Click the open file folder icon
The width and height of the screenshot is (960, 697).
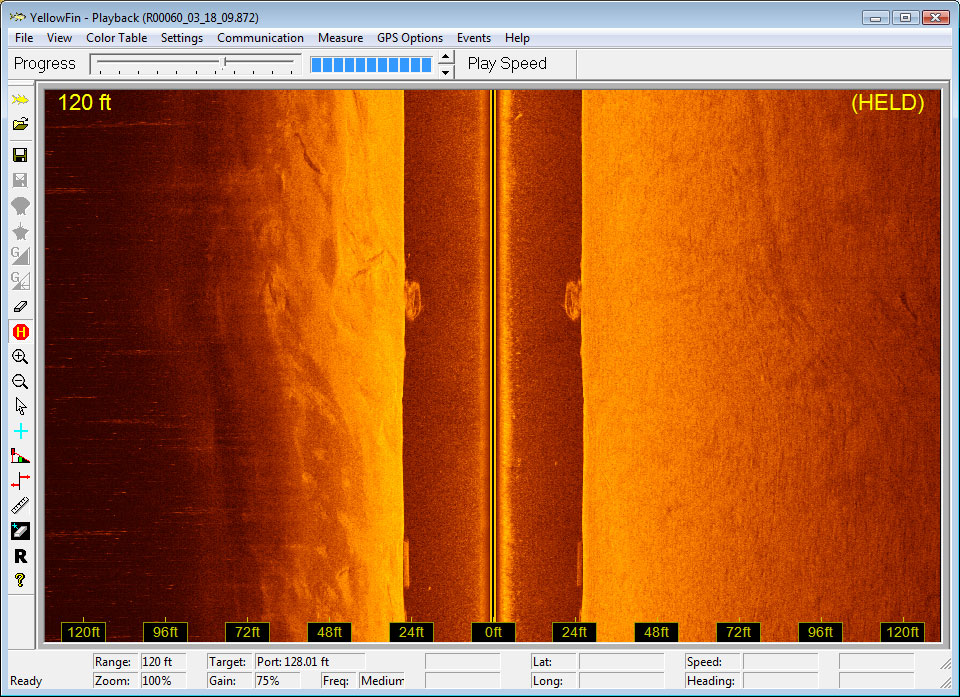[20, 125]
